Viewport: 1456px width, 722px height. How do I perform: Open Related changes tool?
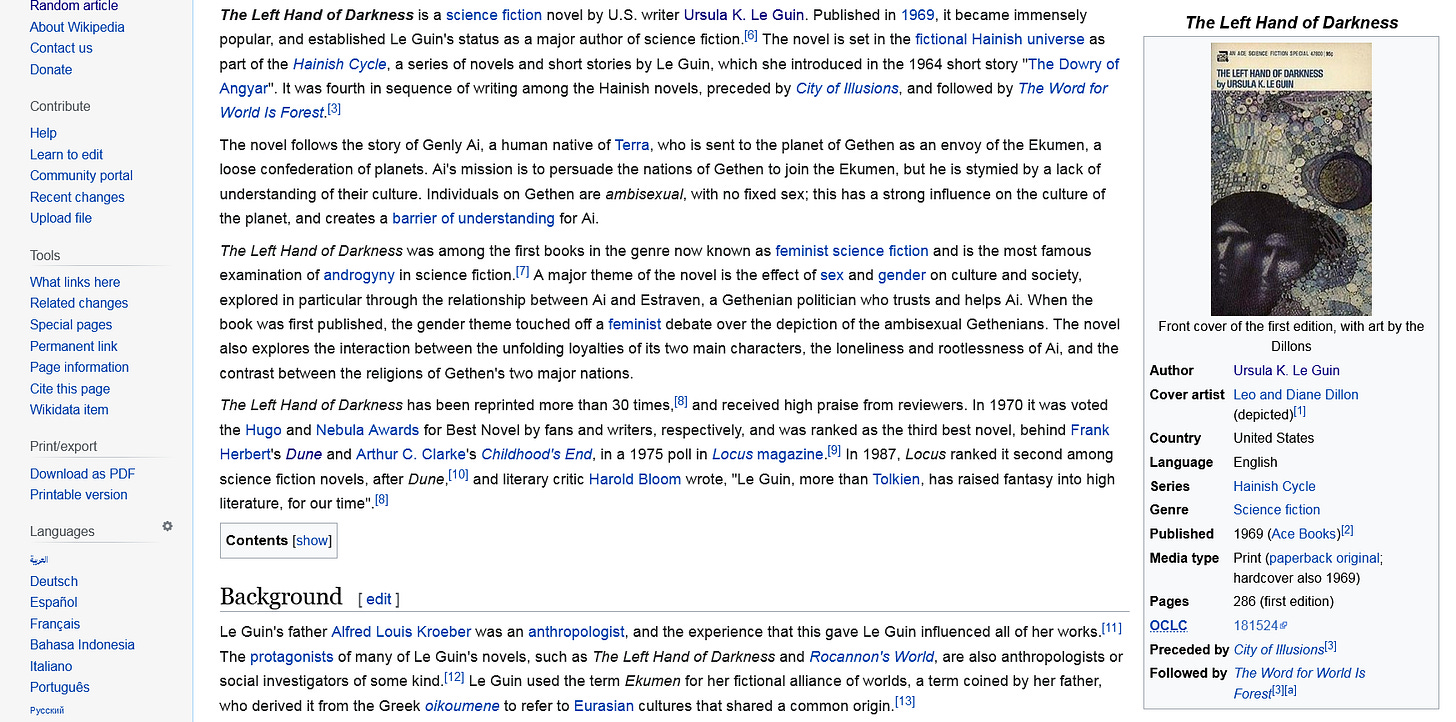(x=79, y=303)
